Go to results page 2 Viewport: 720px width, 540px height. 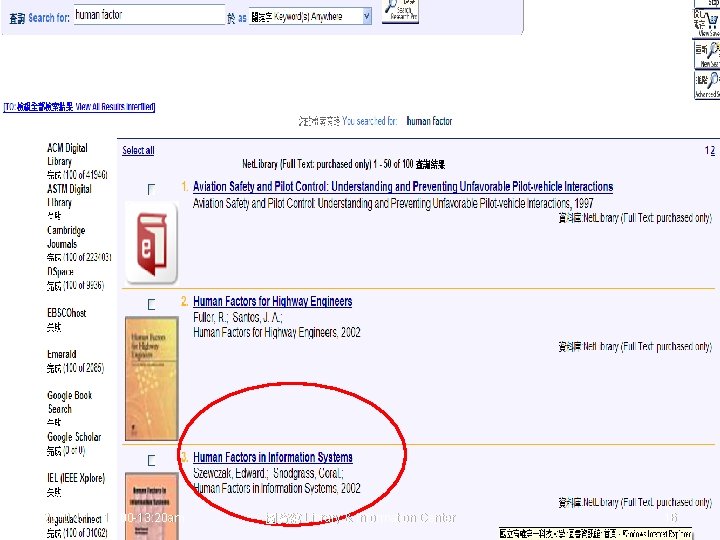click(x=713, y=151)
